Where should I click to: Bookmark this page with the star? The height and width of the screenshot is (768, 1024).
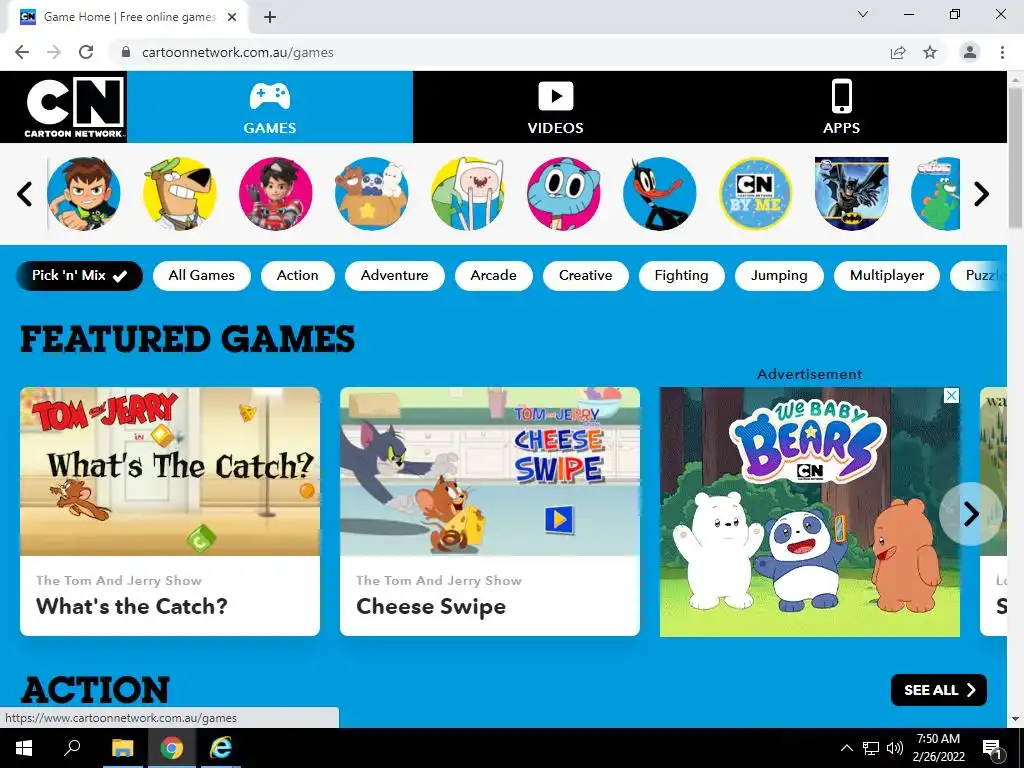pos(930,52)
